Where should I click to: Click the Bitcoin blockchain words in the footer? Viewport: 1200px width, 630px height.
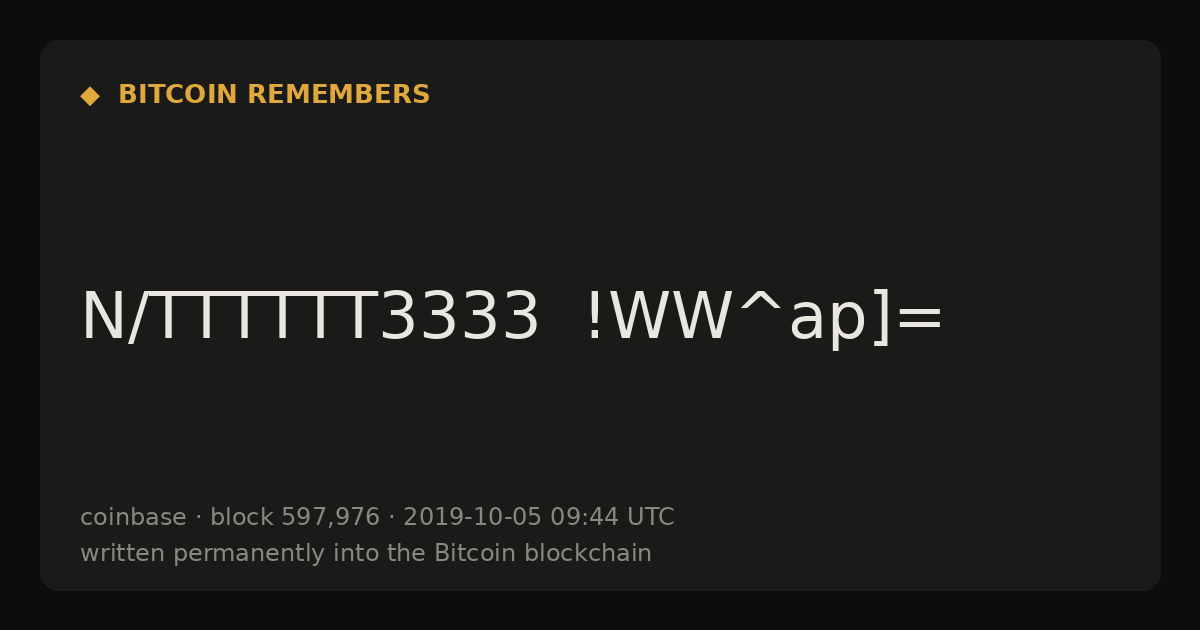543,554
